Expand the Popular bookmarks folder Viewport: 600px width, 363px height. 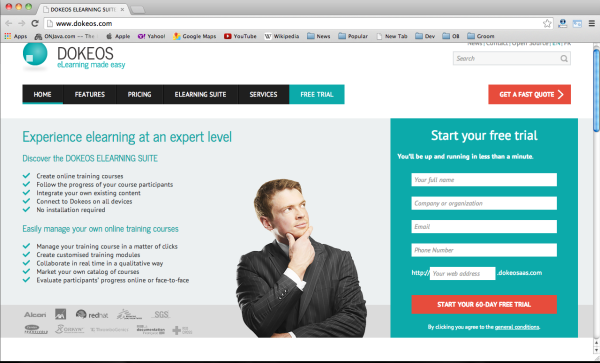coord(353,36)
